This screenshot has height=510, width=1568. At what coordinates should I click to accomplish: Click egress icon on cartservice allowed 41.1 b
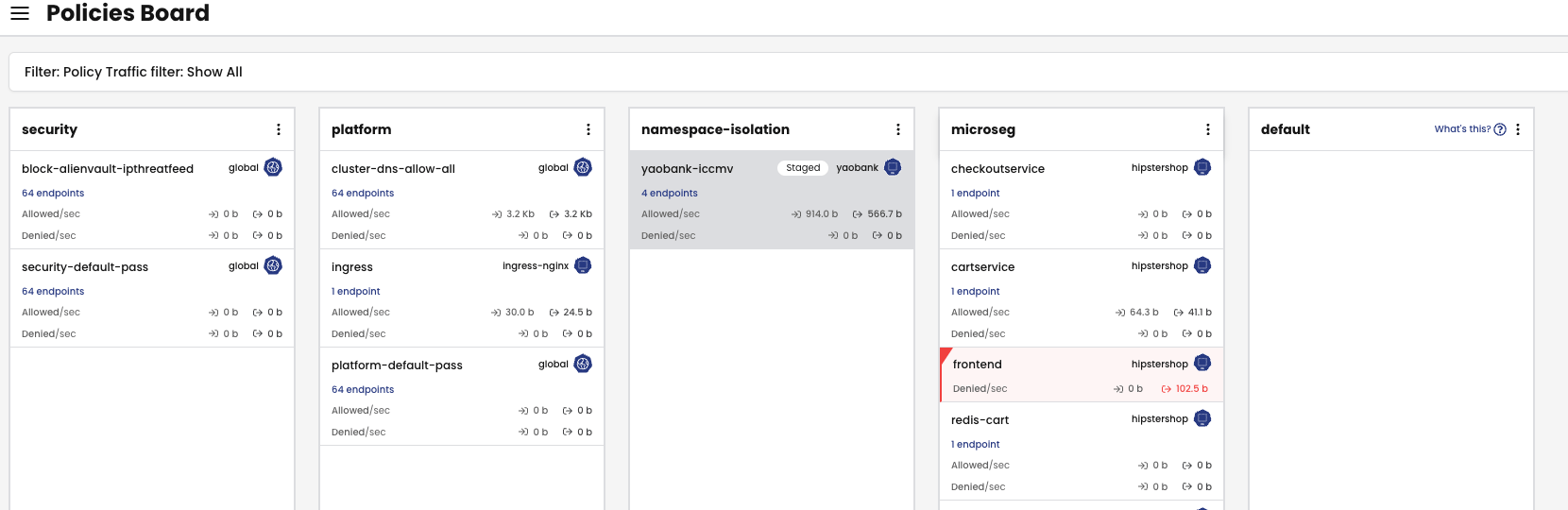click(x=1179, y=313)
